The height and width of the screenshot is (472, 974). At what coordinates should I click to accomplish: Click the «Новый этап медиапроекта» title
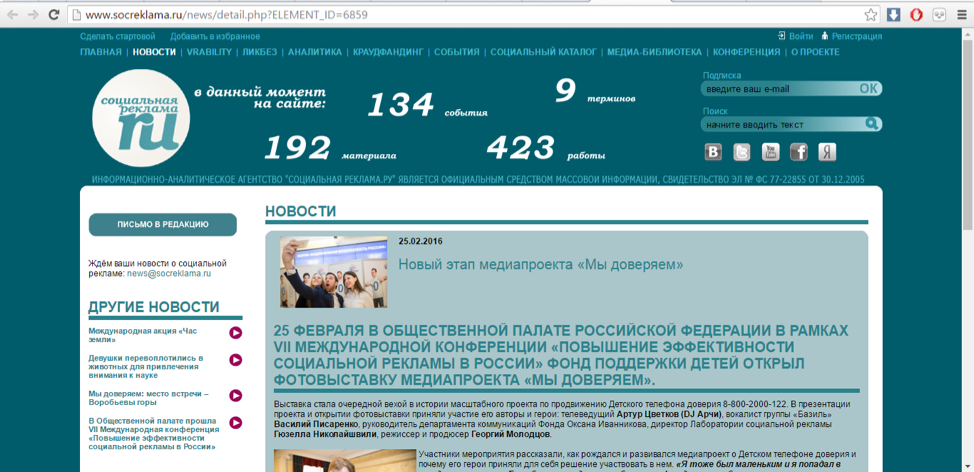[x=540, y=265]
